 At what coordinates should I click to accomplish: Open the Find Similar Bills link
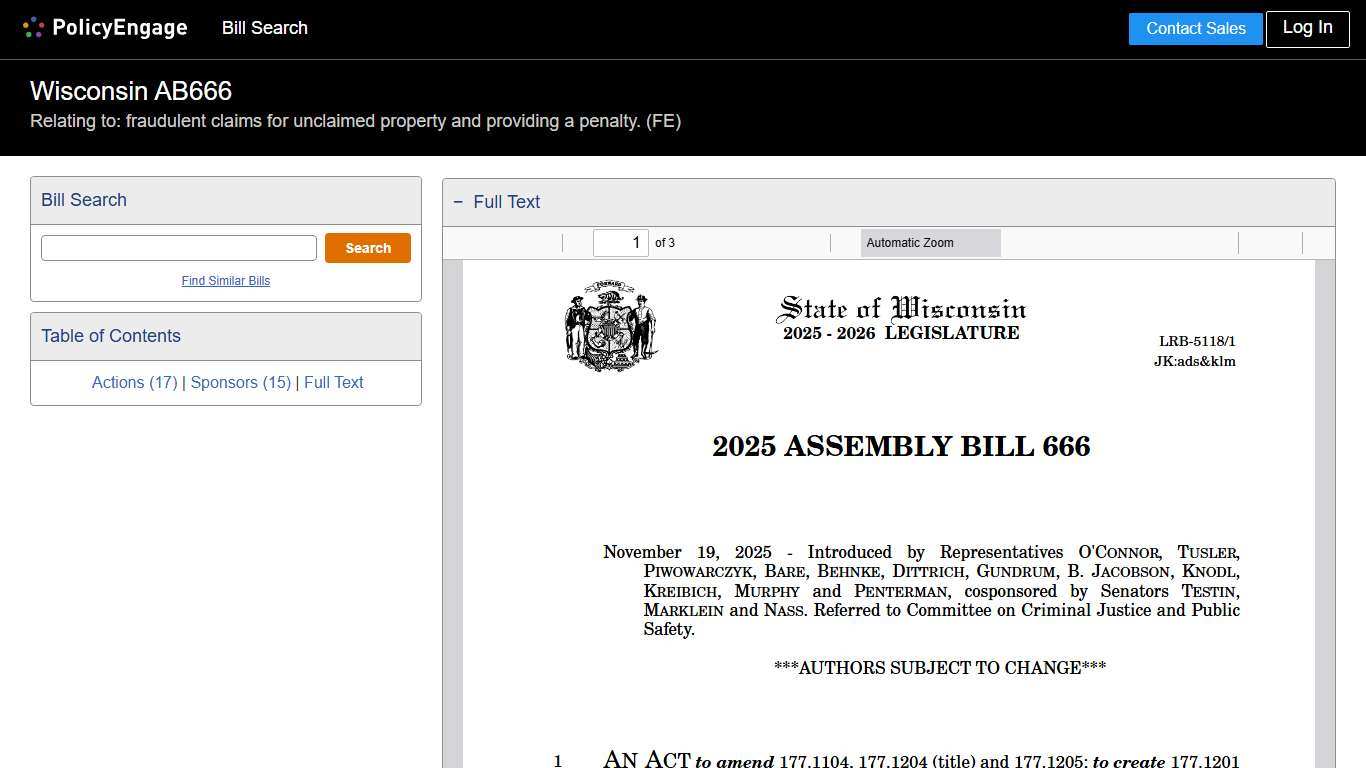(225, 281)
